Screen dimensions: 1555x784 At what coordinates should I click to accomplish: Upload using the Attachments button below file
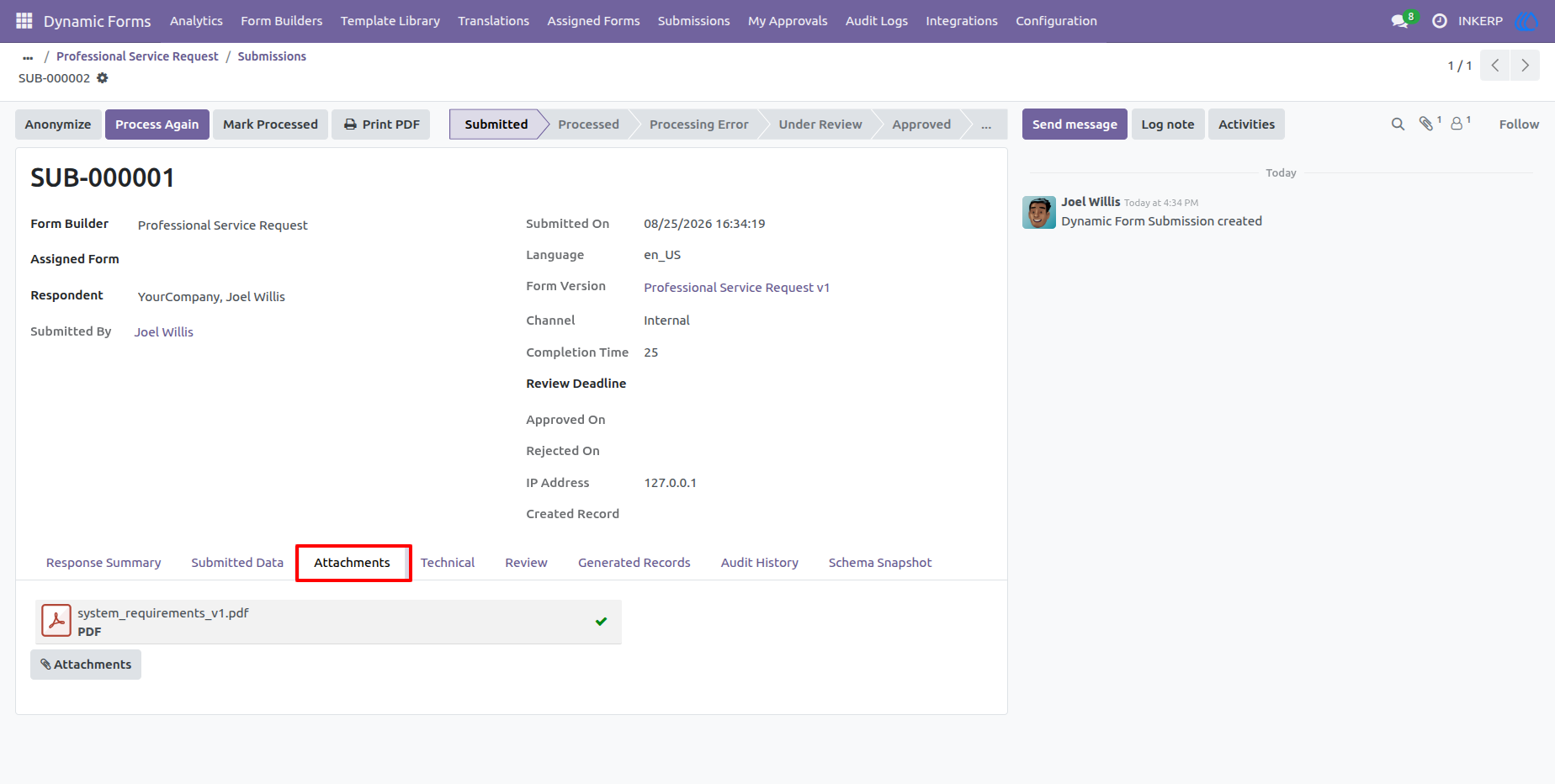pos(86,665)
